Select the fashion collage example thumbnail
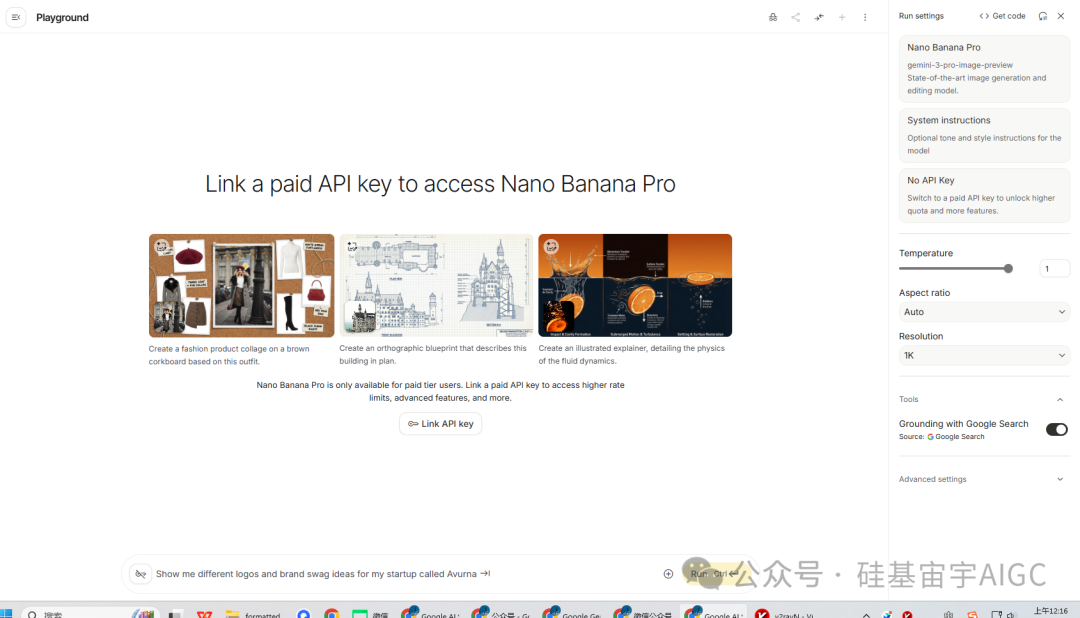1080x618 pixels. pyautogui.click(x=241, y=285)
